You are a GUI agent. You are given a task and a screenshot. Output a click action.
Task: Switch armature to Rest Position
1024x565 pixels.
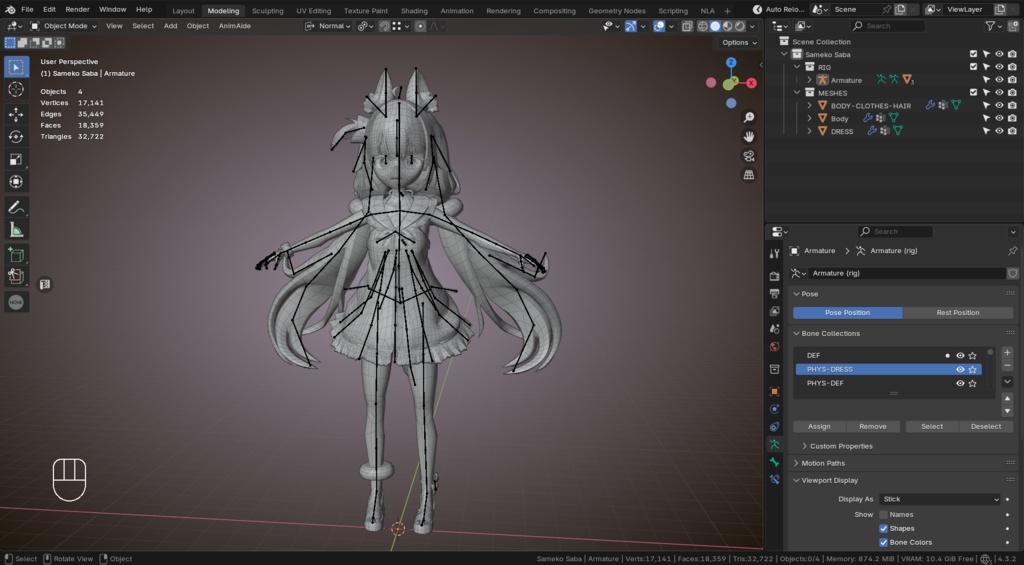click(958, 313)
